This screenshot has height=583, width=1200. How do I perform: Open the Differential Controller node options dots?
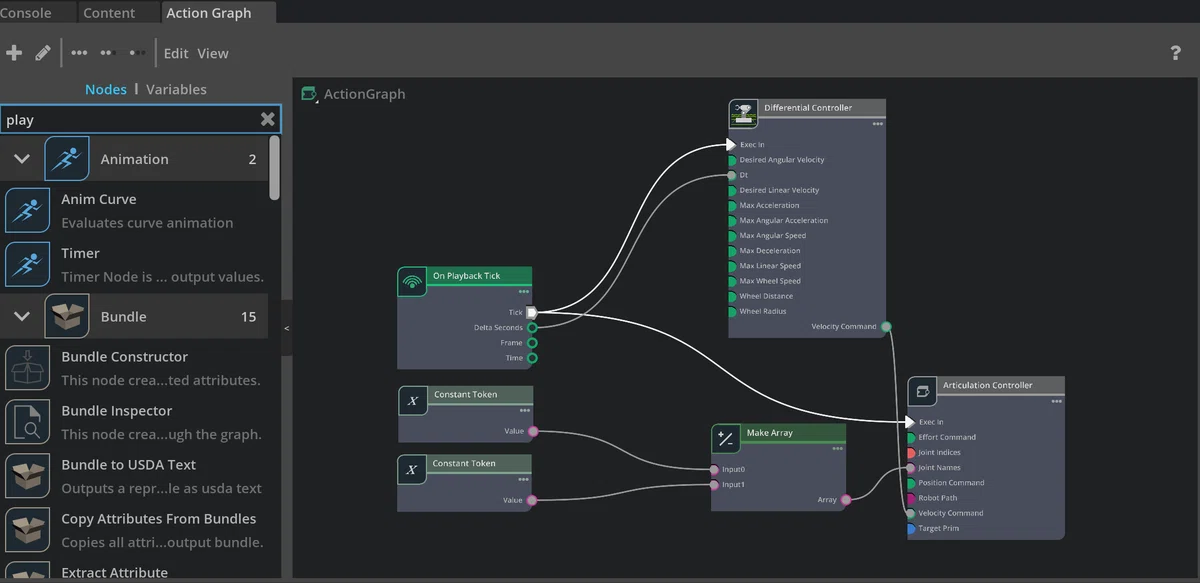pyautogui.click(x=877, y=124)
